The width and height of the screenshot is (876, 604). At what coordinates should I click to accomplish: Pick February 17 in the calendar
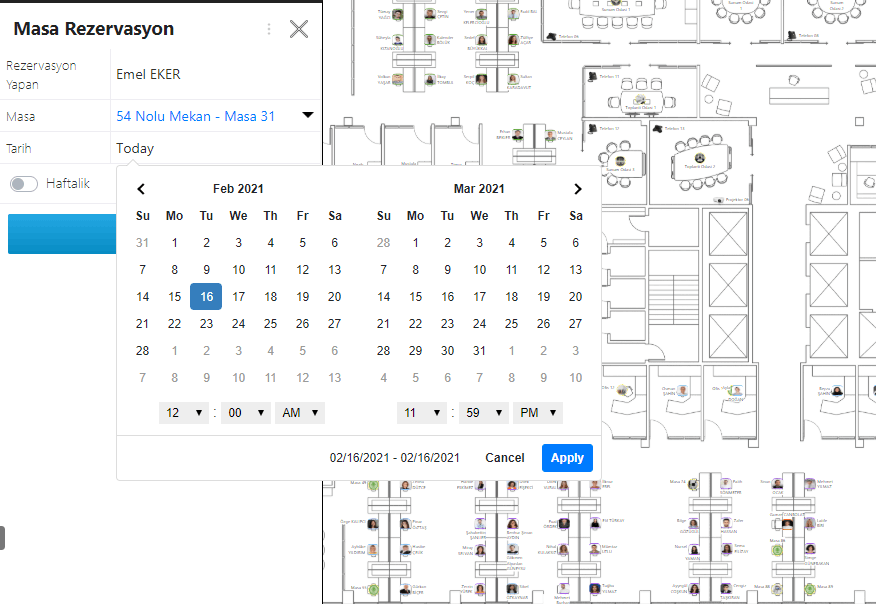tap(238, 297)
